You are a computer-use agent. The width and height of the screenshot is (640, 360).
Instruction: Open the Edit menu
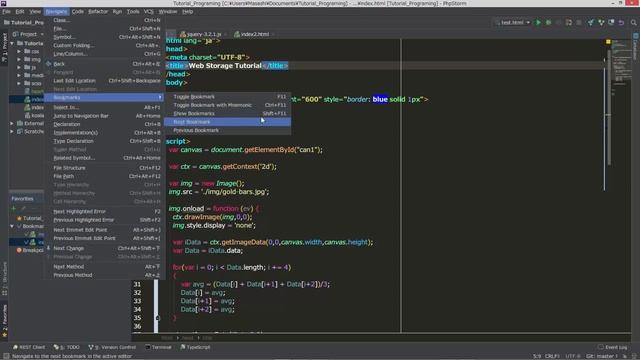(x=20, y=11)
